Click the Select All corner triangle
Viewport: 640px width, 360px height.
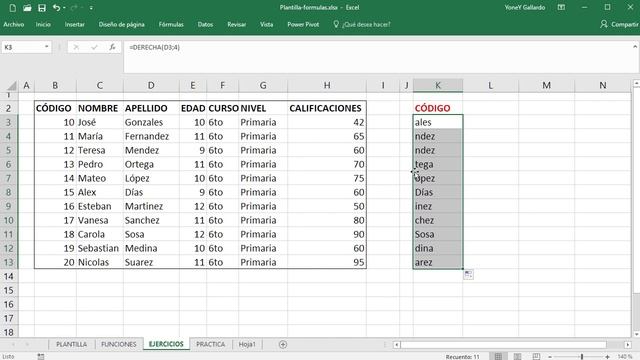coord(11,86)
